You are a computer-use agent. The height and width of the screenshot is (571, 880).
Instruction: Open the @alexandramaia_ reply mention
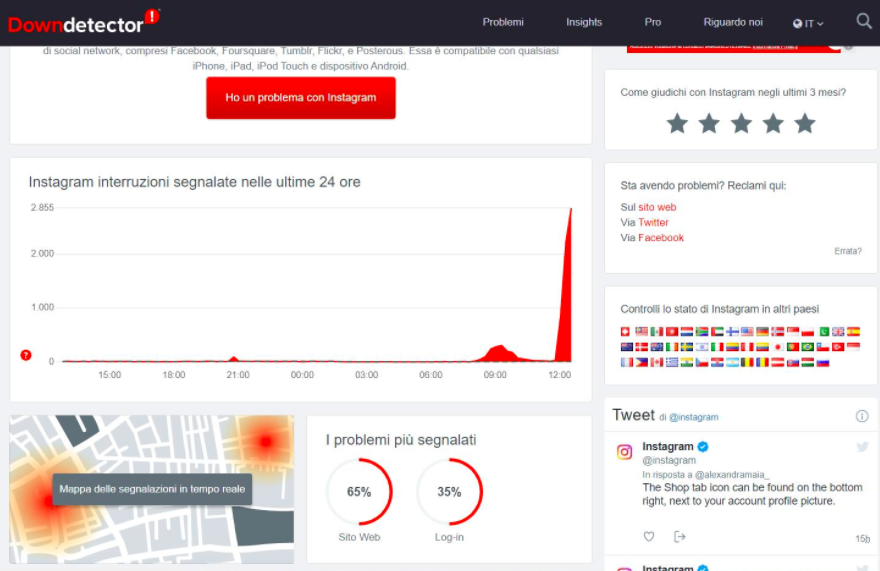[x=732, y=474]
